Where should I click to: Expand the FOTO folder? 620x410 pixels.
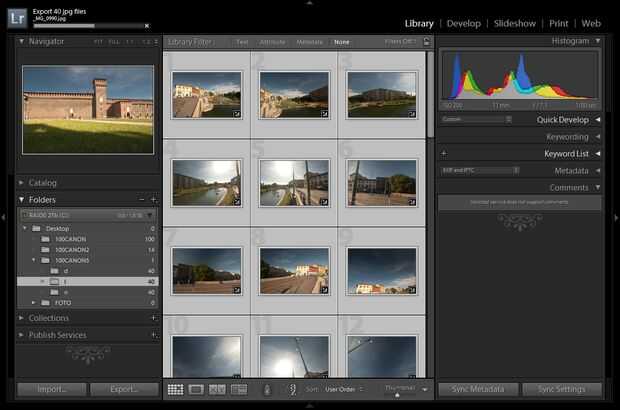pos(34,303)
